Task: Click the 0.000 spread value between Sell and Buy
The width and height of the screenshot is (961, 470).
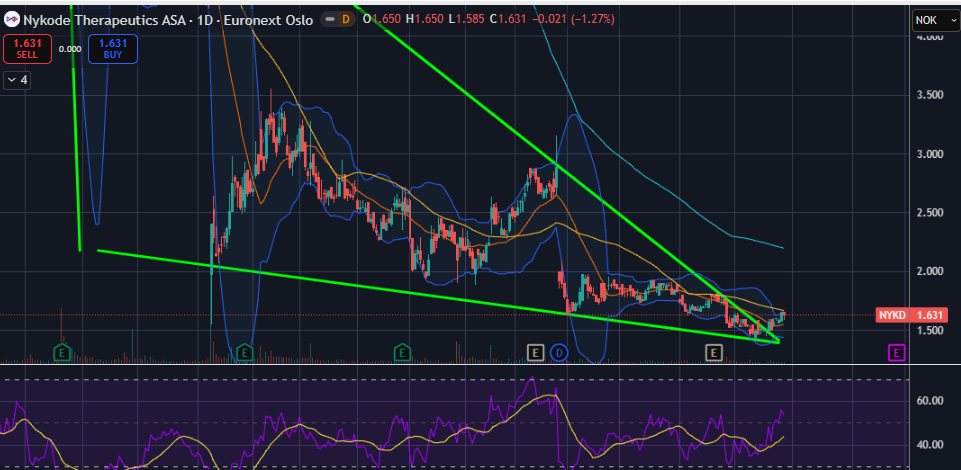Action: pyautogui.click(x=70, y=48)
